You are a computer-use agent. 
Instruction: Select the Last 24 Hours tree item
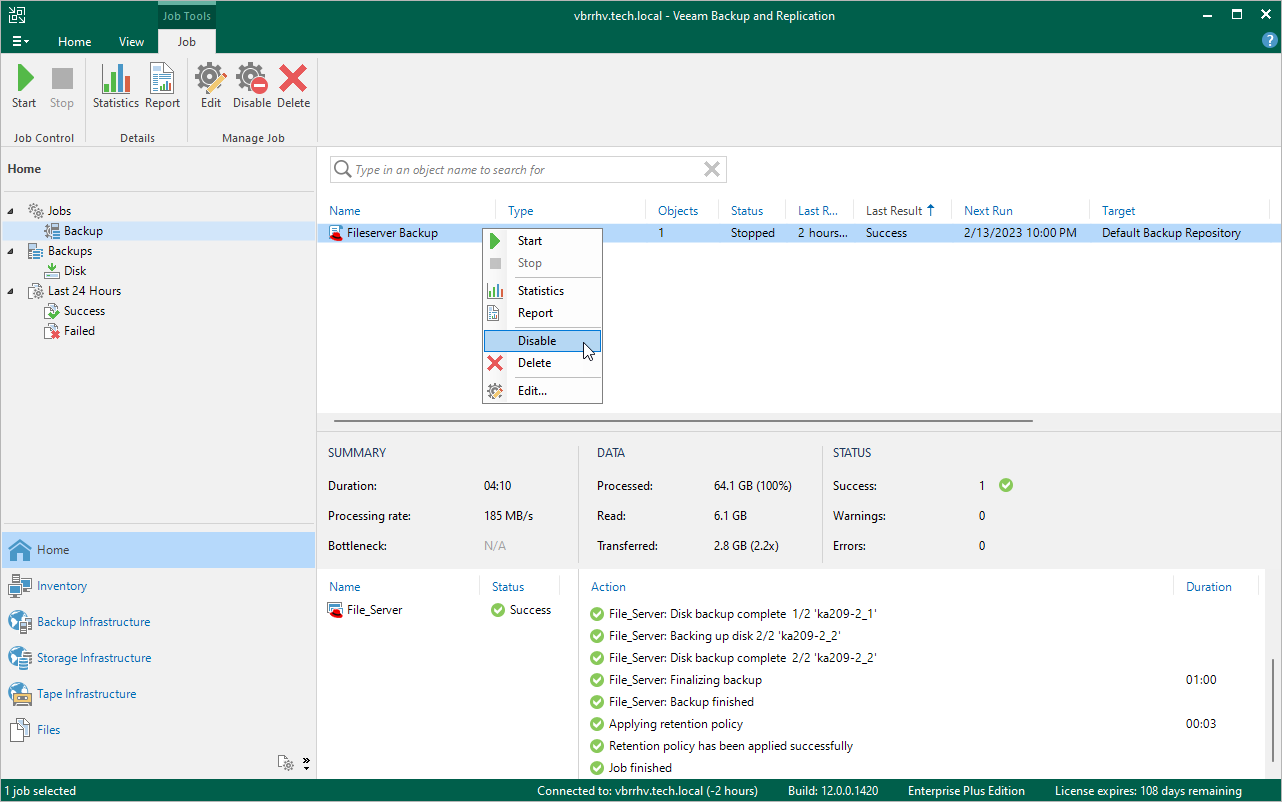point(84,291)
